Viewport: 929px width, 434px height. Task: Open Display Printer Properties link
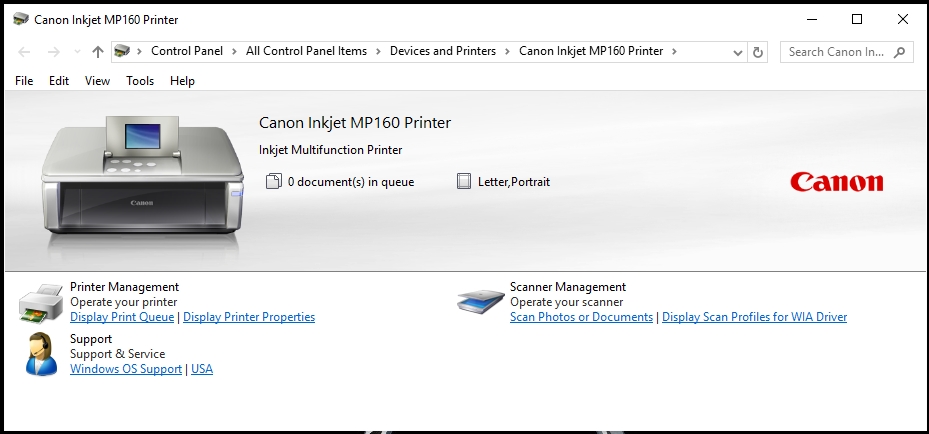249,317
